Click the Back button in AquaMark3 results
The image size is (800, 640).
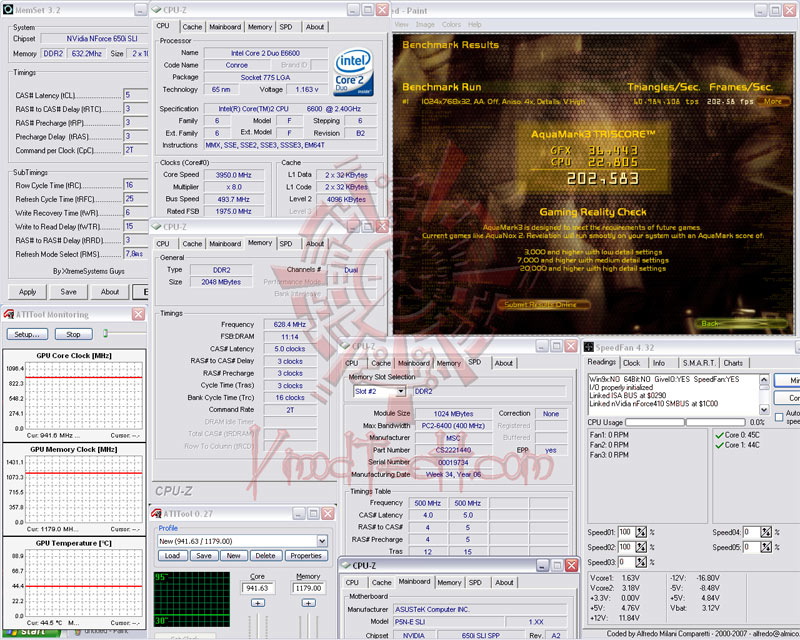740,323
